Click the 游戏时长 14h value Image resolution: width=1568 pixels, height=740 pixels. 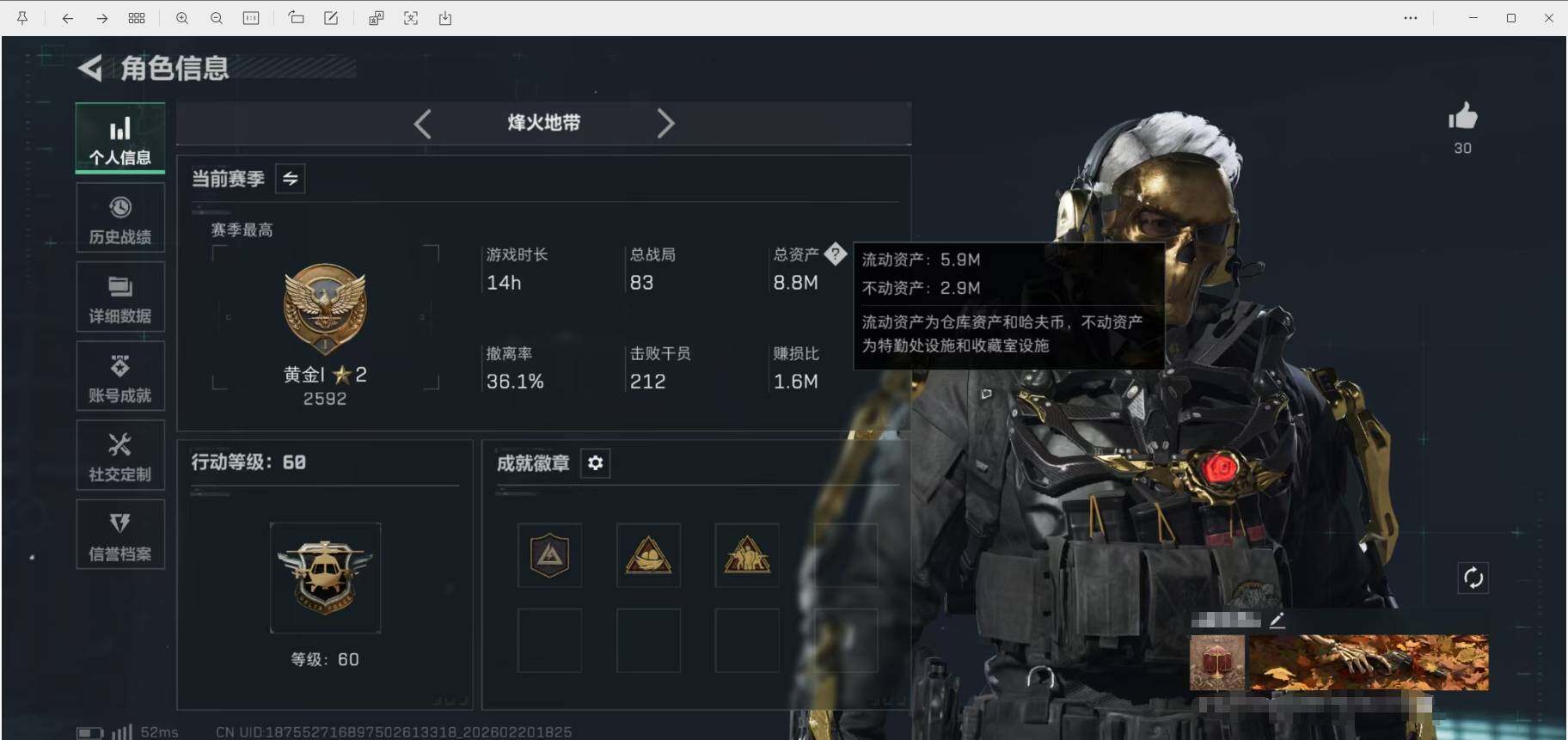504,283
